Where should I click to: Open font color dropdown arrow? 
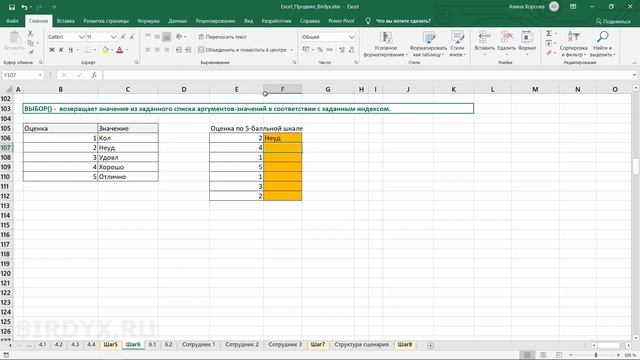coord(127,50)
